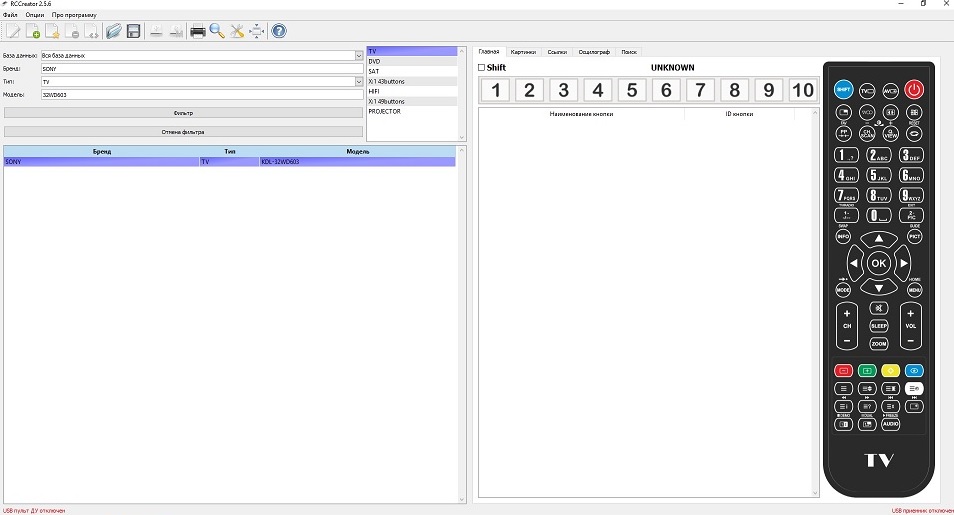This screenshot has width=954, height=515.
Task: Click the down arrow on remote
Action: 879,287
